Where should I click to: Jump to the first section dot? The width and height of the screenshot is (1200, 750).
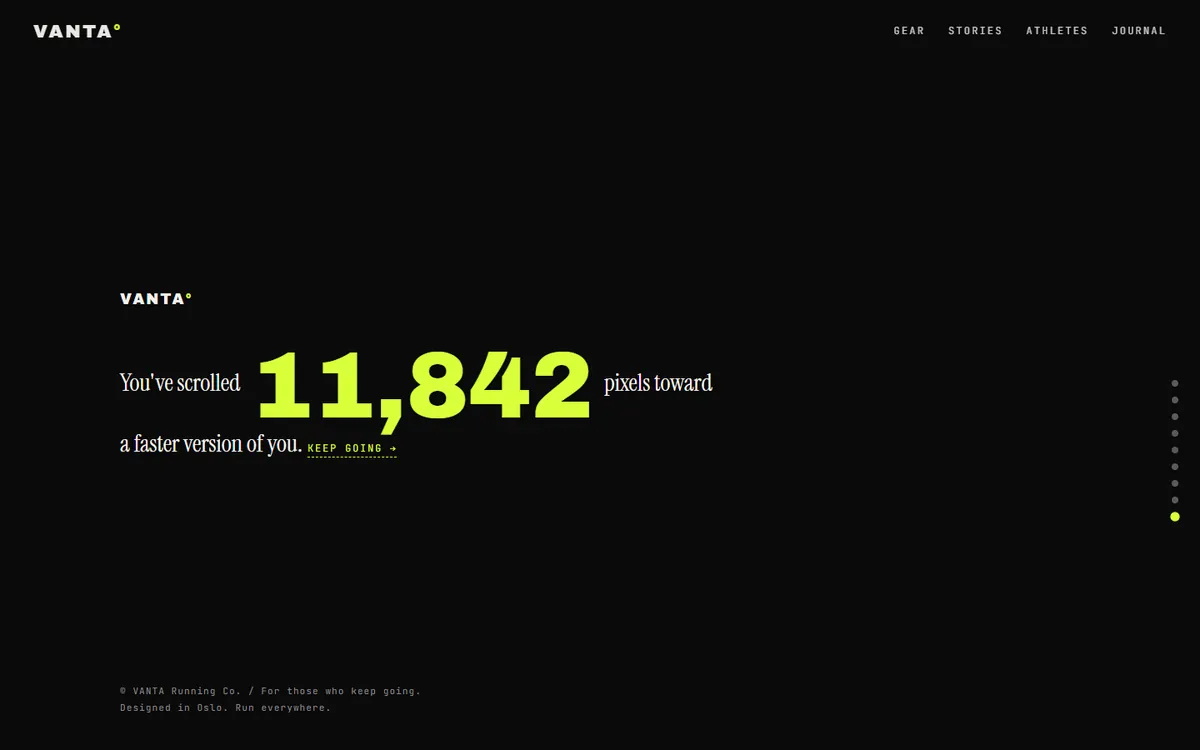tap(1175, 383)
